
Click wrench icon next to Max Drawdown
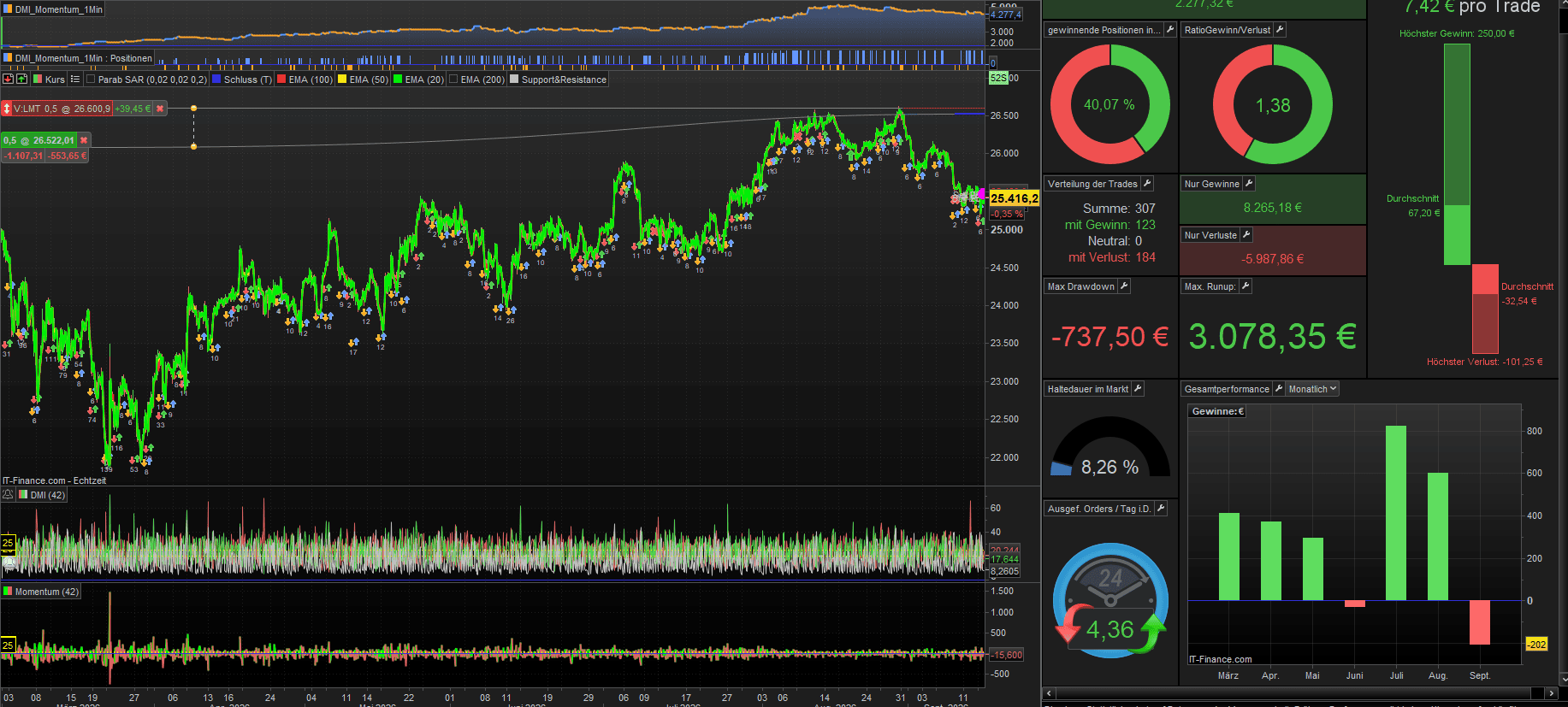(1123, 286)
